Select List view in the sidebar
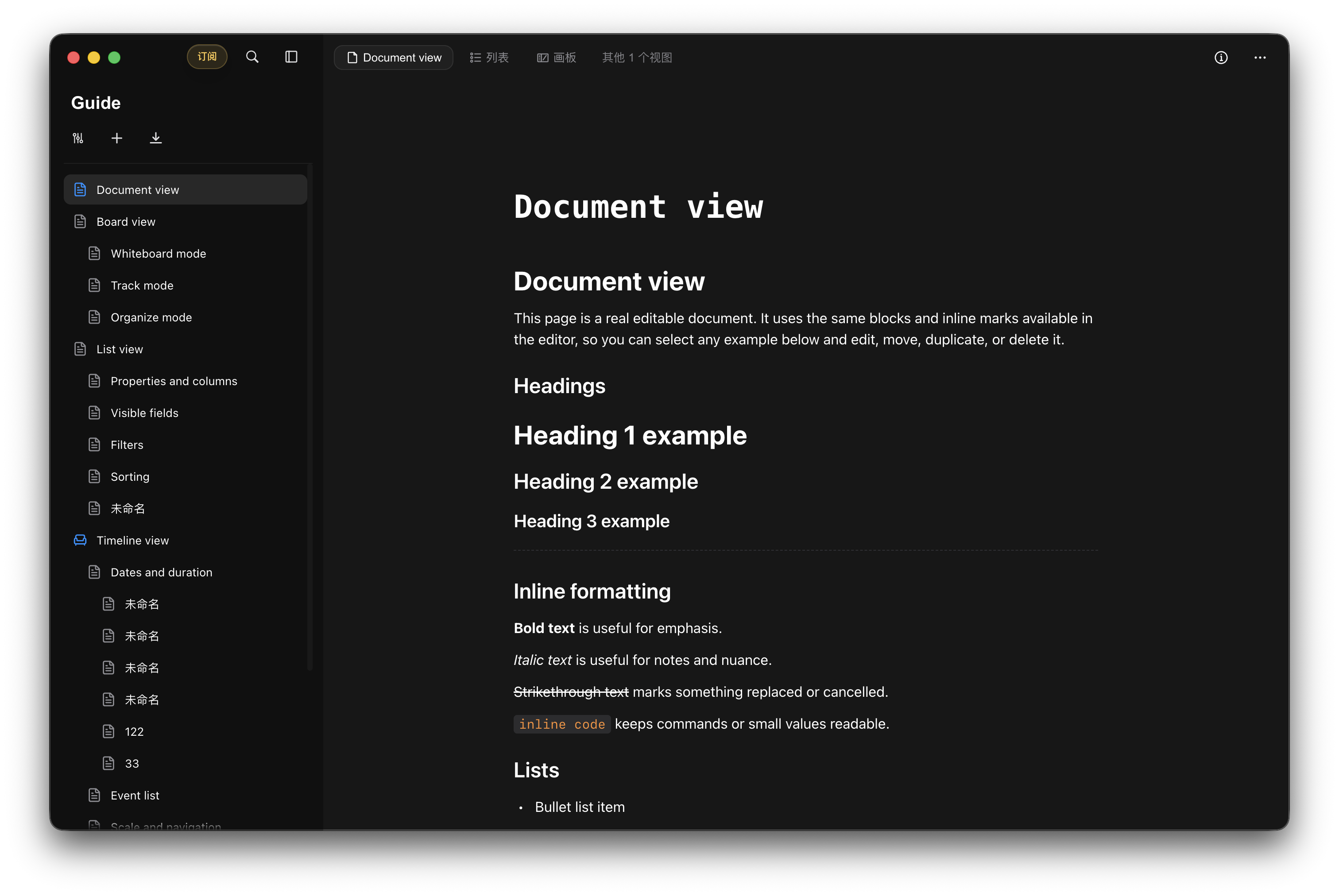 point(186,349)
